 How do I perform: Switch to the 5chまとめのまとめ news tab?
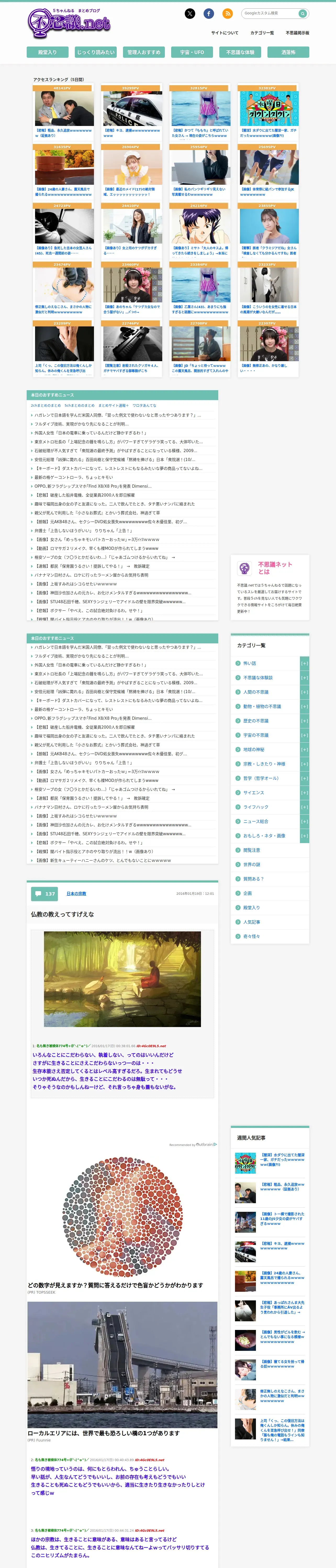[x=79, y=405]
